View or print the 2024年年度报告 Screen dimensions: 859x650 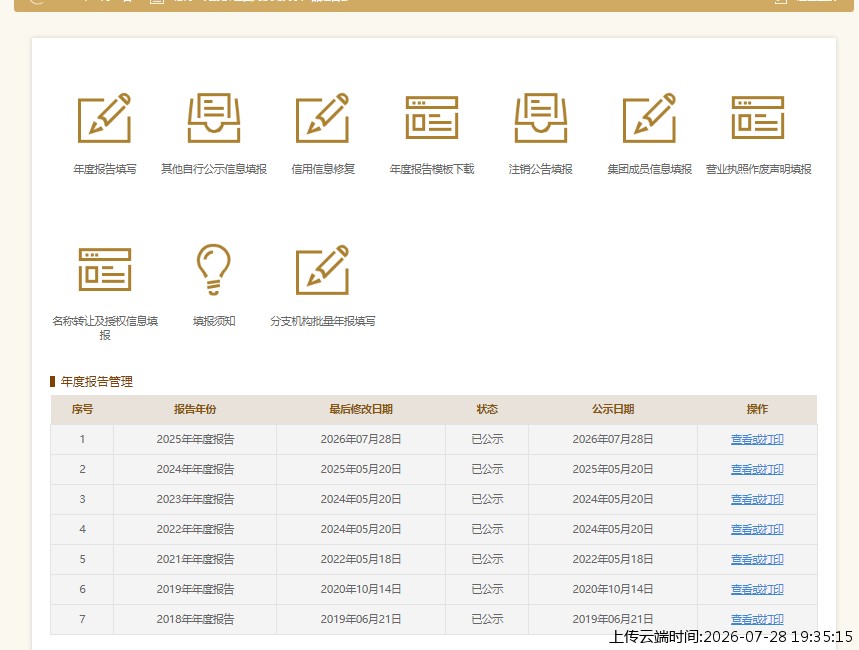757,470
